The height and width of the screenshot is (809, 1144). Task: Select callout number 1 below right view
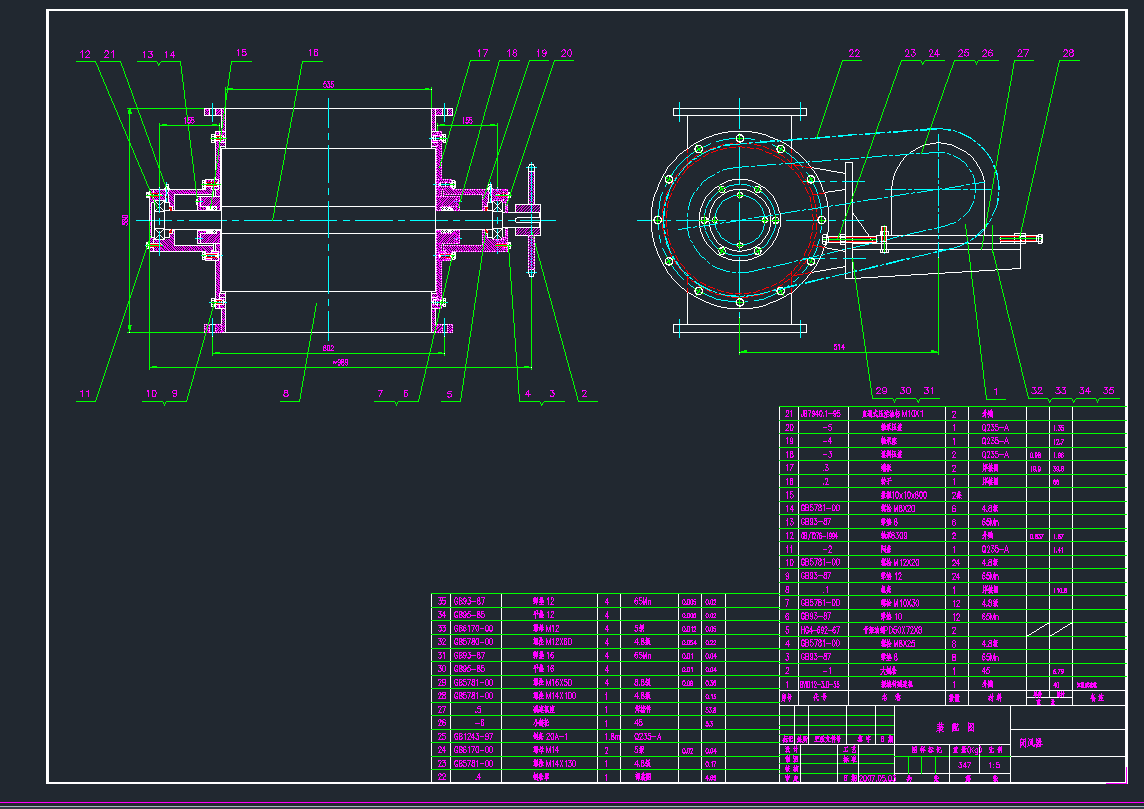pos(996,390)
